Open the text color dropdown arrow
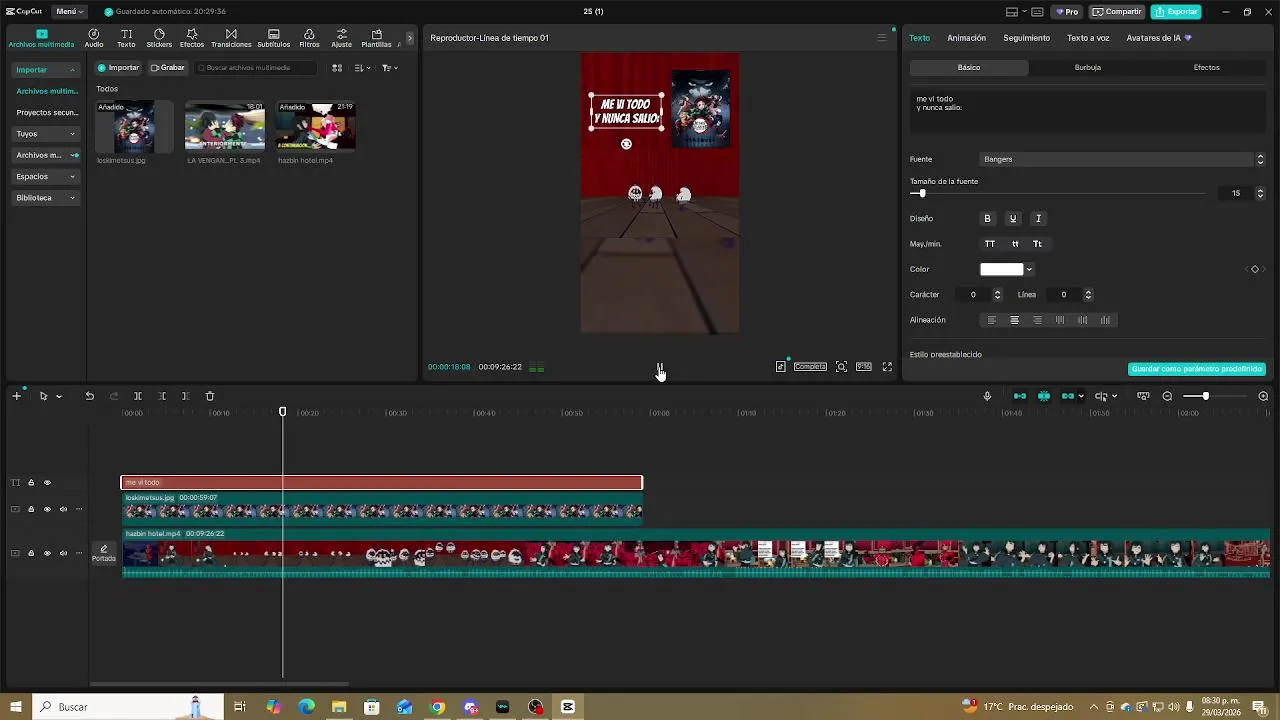This screenshot has width=1280, height=720. [1029, 269]
